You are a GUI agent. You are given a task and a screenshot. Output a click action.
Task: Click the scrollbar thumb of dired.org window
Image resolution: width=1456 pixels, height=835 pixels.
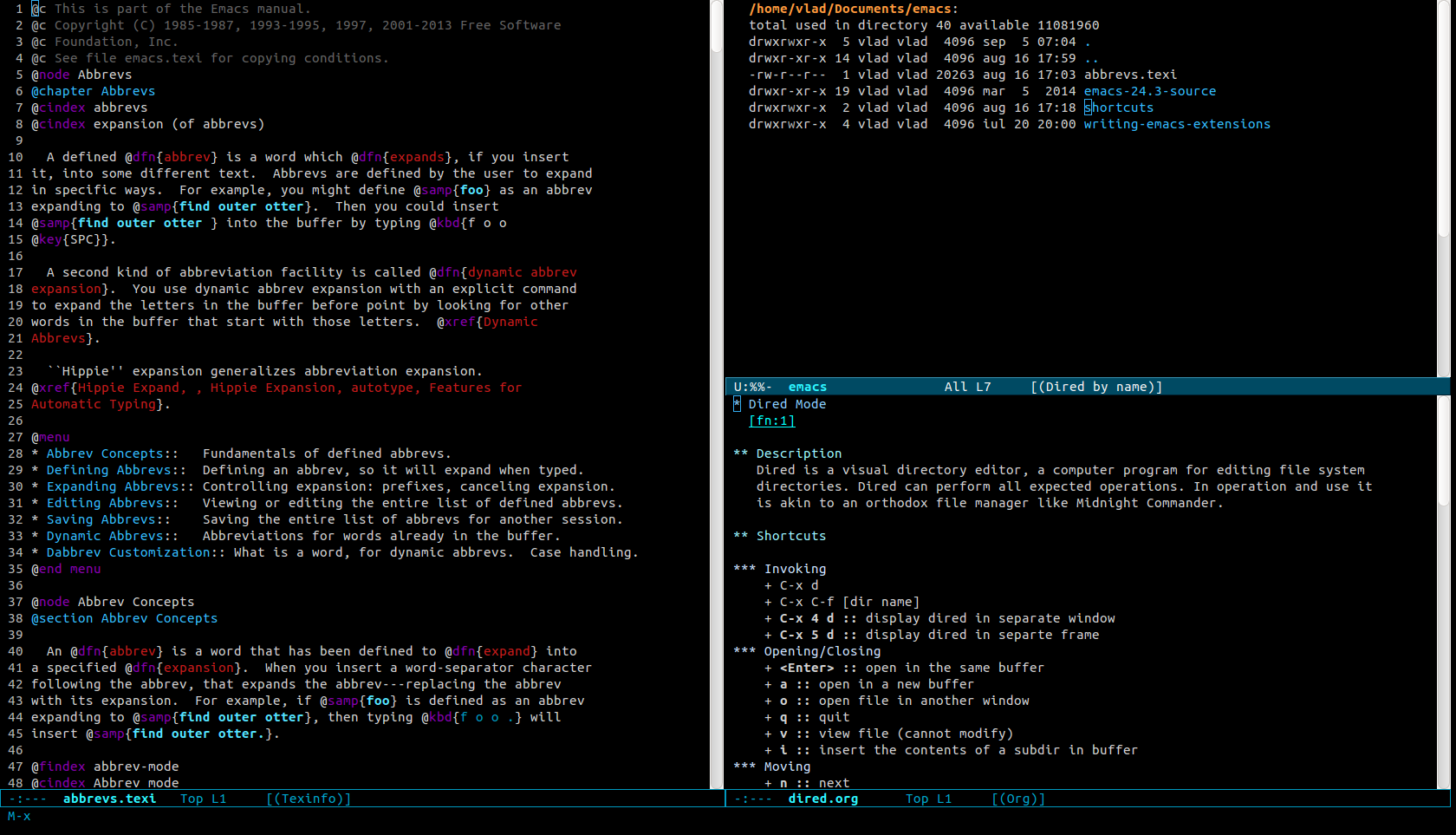pyautogui.click(x=1443, y=451)
